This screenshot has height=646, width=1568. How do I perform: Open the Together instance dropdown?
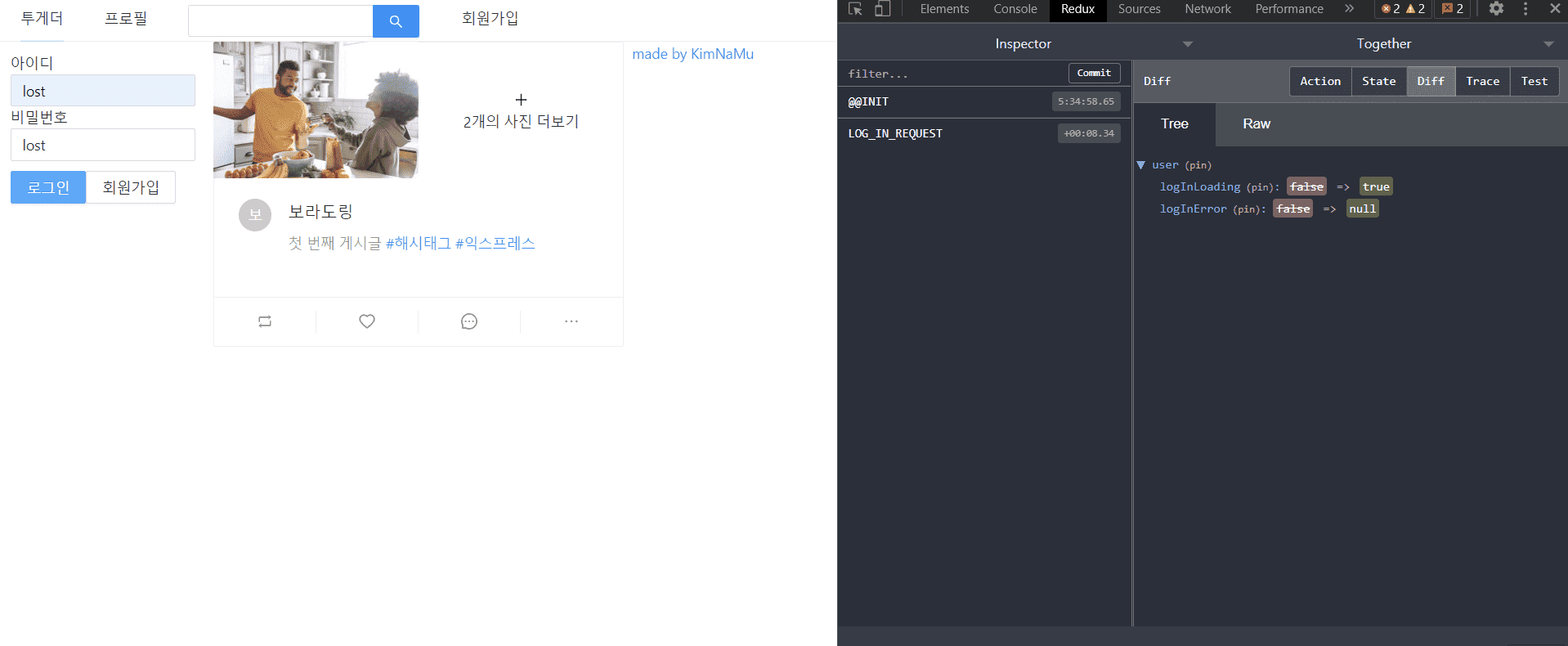click(1548, 44)
